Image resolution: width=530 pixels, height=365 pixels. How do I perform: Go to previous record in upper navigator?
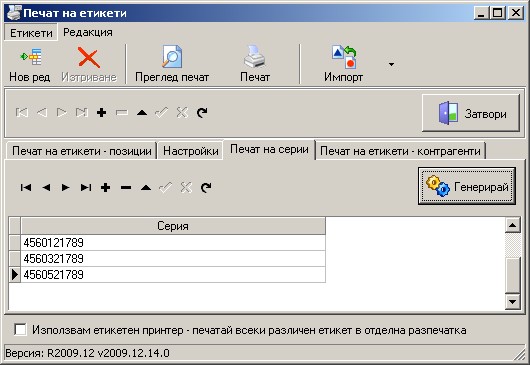42,113
